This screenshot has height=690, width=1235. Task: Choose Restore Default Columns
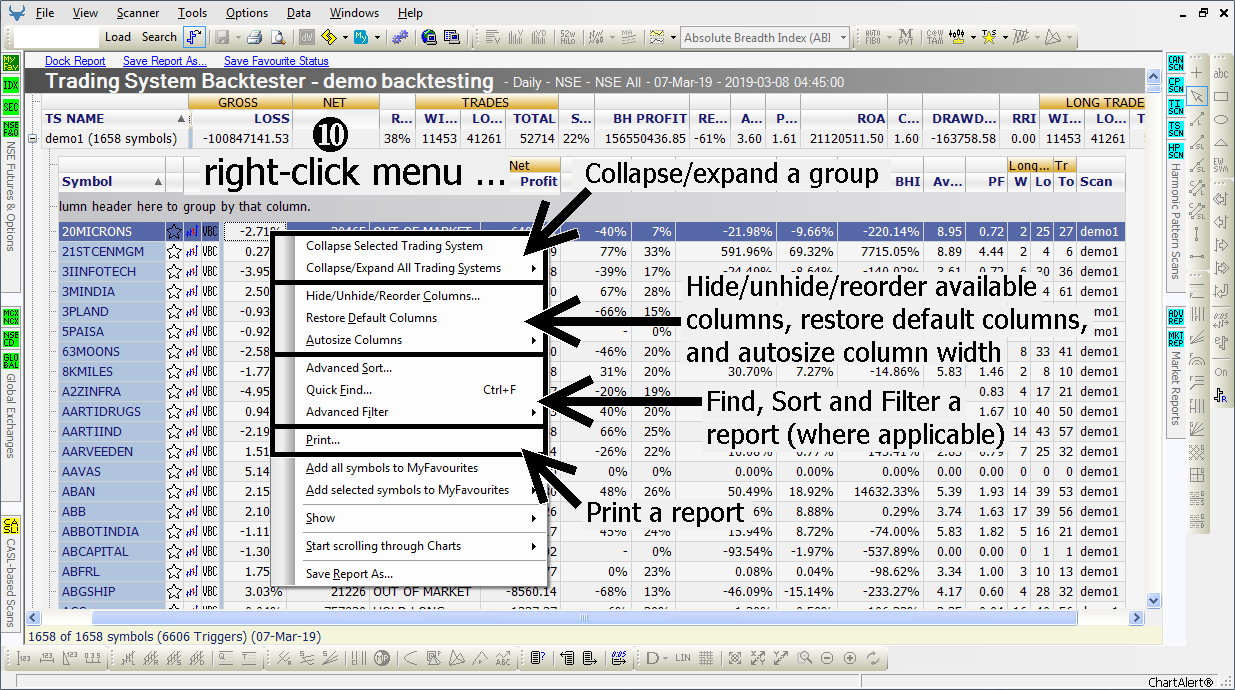371,318
